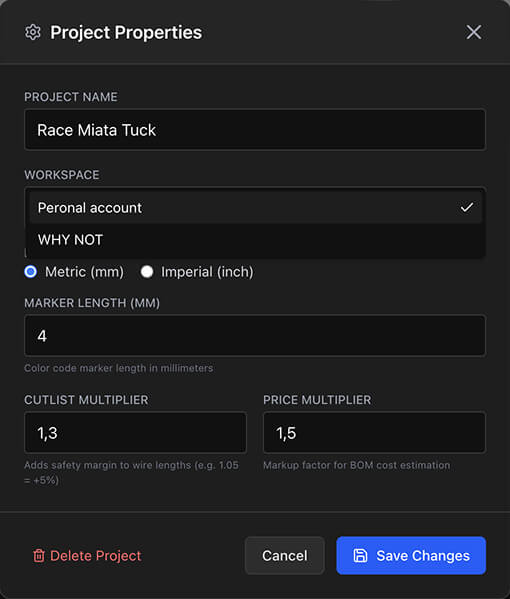The width and height of the screenshot is (510, 599).
Task: Click the floppy disk save icon
Action: pyautogui.click(x=360, y=555)
